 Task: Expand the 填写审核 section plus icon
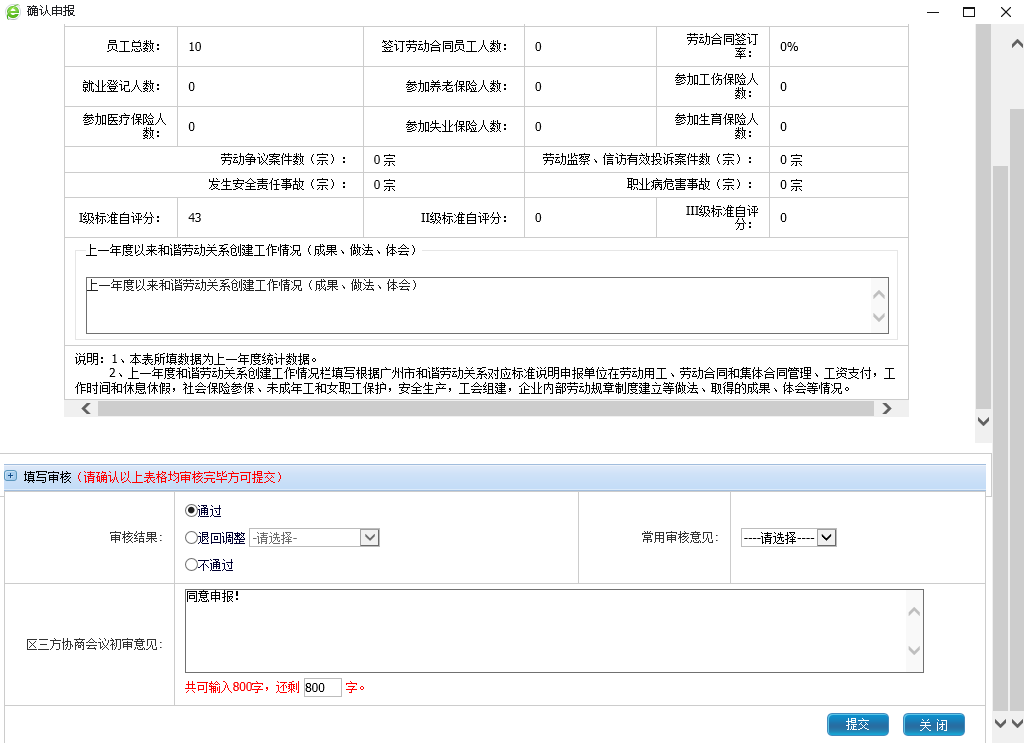(x=10, y=476)
